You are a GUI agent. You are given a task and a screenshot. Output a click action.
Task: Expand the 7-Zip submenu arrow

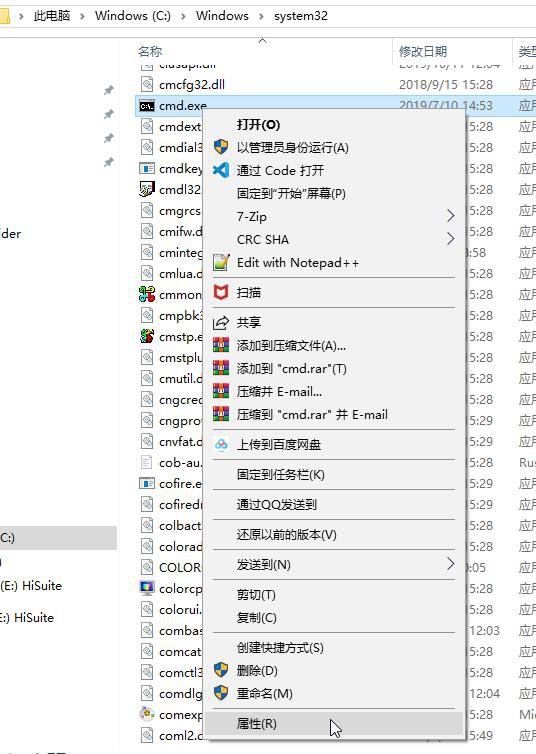coord(450,216)
